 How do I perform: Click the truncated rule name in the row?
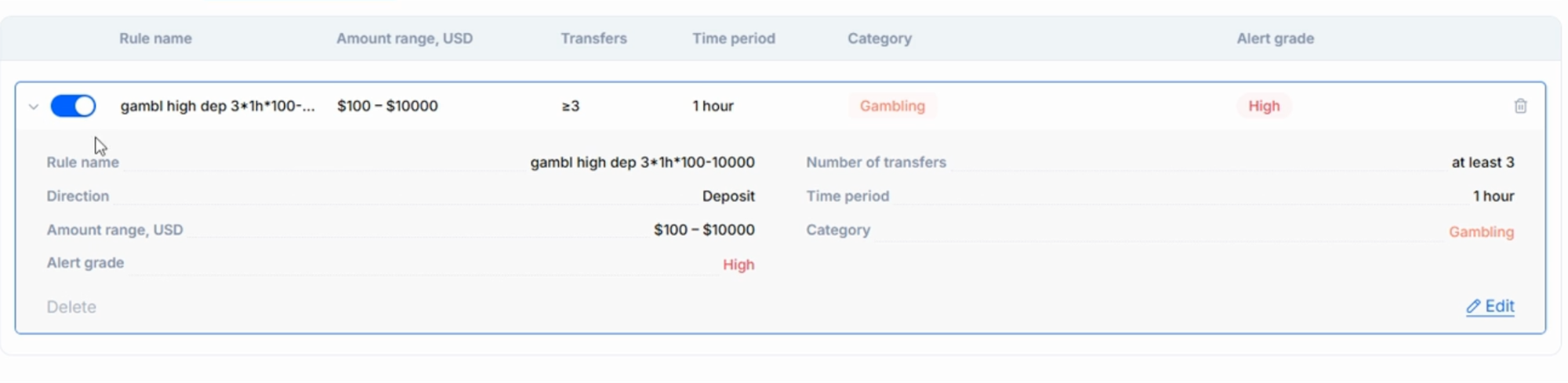click(x=217, y=106)
